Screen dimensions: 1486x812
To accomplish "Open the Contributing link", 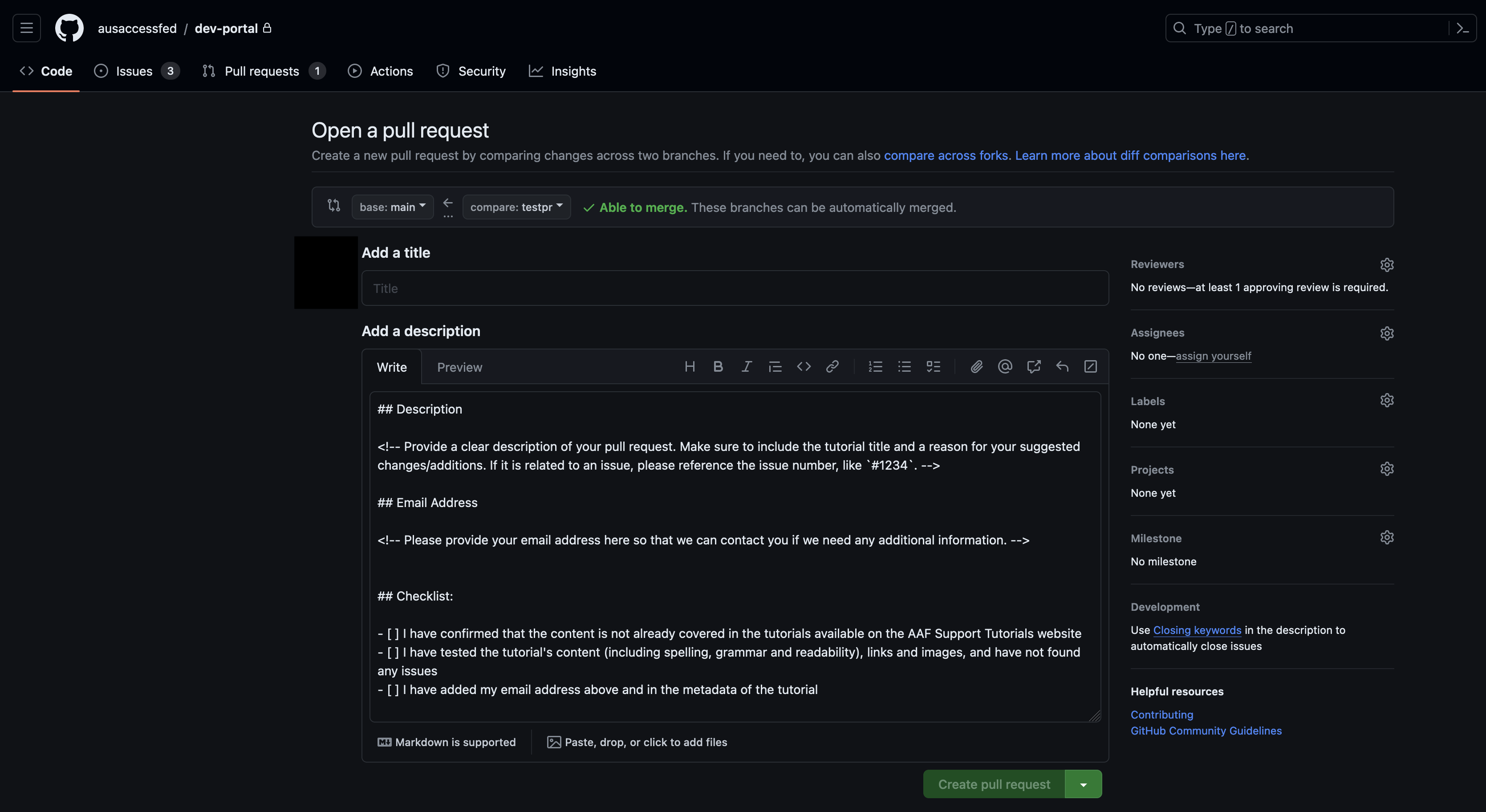I will coord(1162,715).
